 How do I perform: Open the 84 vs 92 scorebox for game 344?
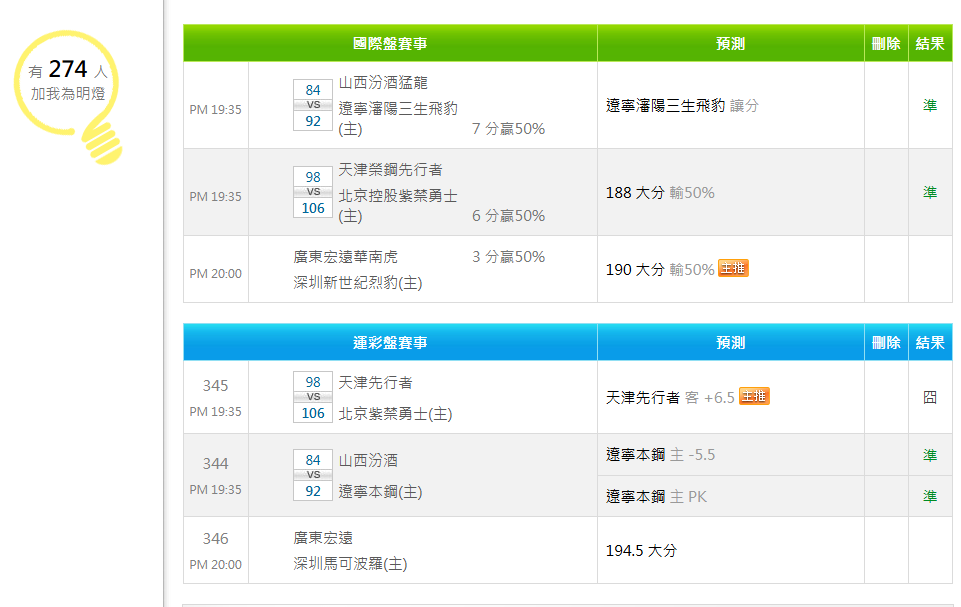click(313, 475)
